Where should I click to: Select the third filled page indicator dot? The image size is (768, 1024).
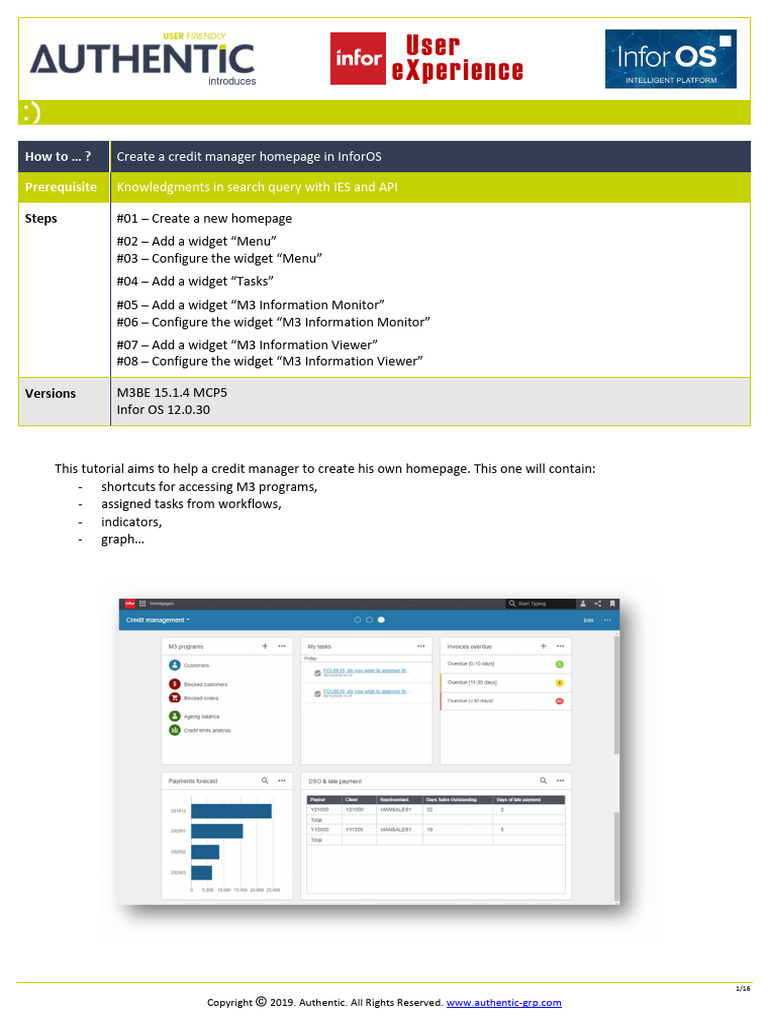[x=381, y=620]
